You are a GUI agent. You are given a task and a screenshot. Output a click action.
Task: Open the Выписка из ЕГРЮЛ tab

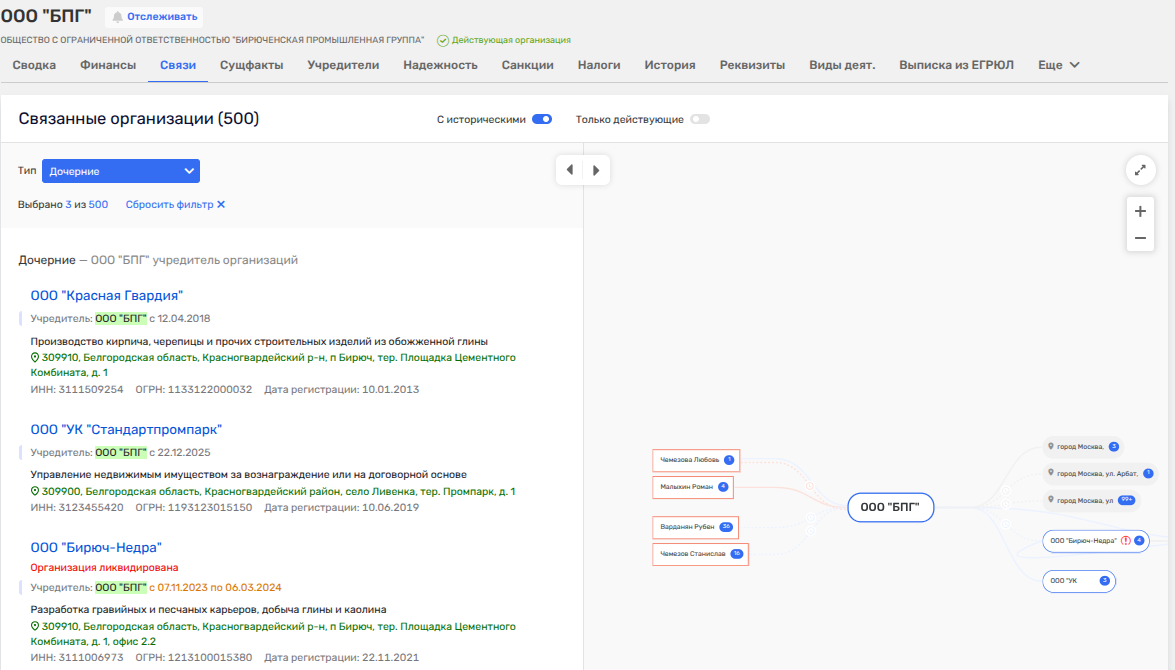pos(956,65)
